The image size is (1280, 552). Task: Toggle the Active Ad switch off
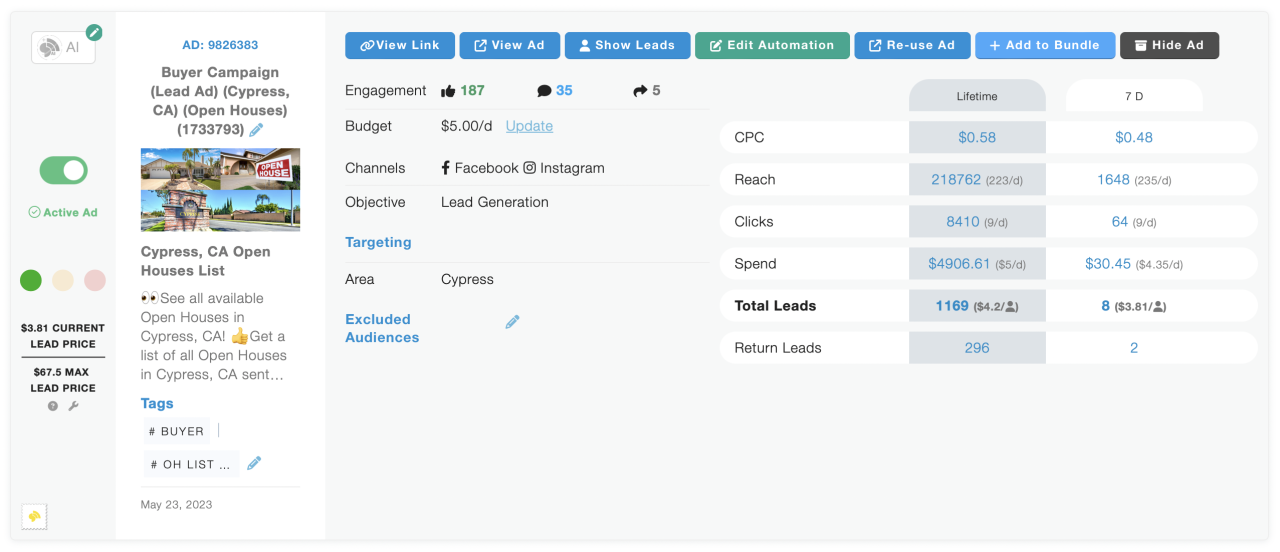click(x=64, y=170)
